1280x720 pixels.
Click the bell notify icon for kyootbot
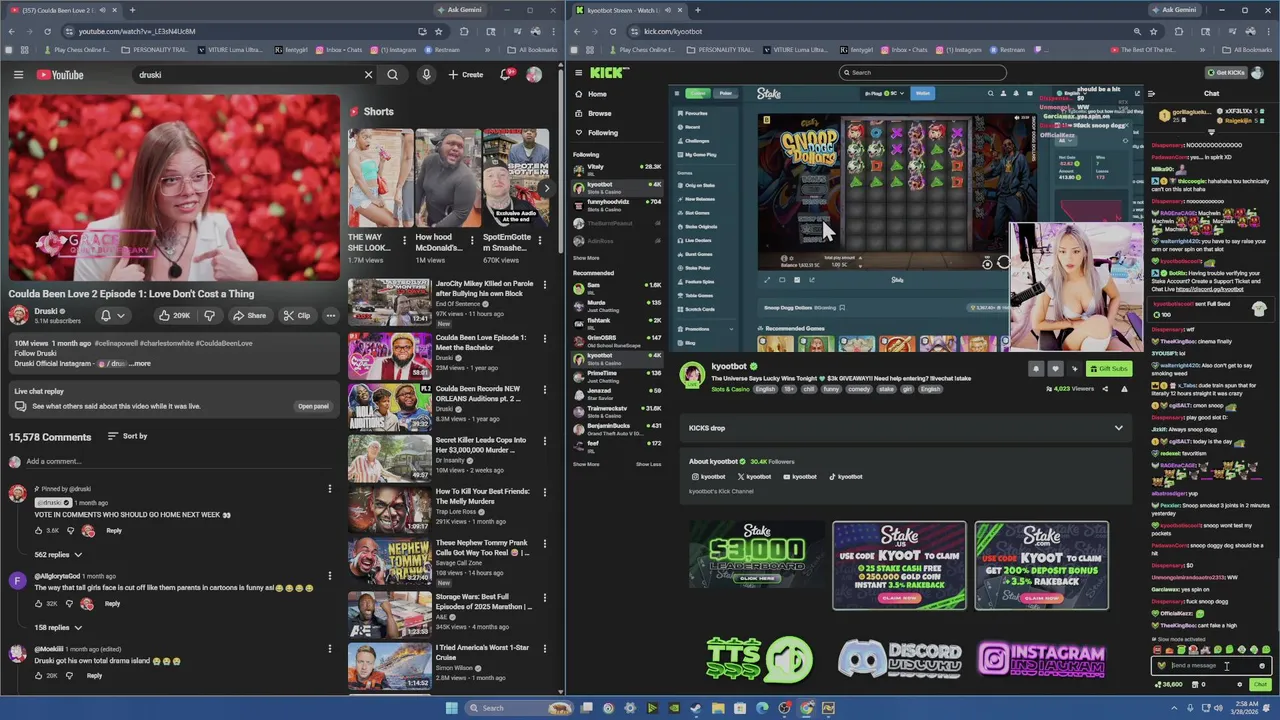pyautogui.click(x=1036, y=369)
